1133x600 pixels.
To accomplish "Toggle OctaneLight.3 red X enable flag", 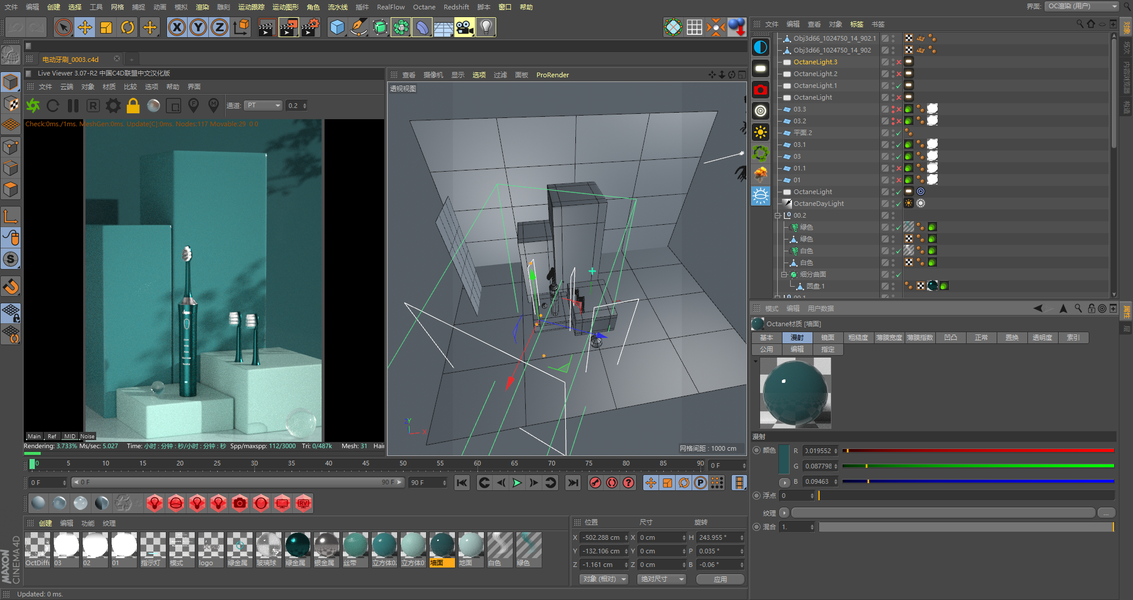I will [x=899, y=62].
